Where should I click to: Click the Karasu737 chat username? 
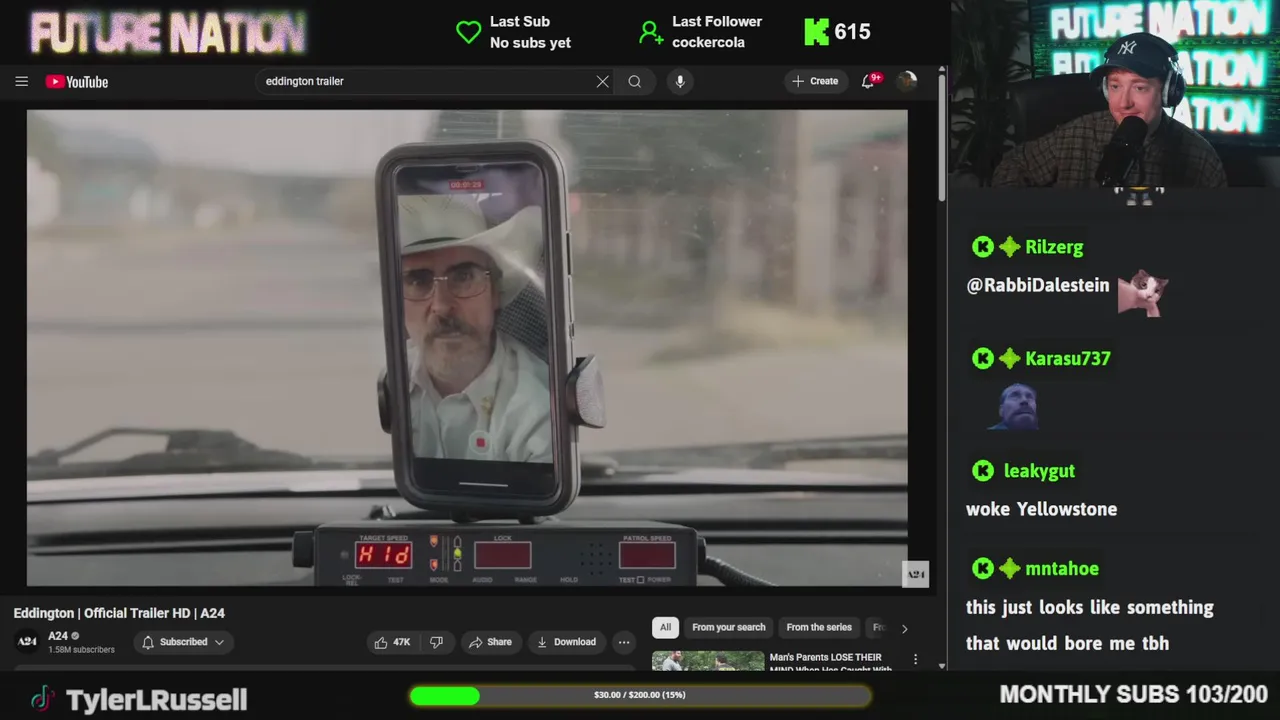[1067, 359]
